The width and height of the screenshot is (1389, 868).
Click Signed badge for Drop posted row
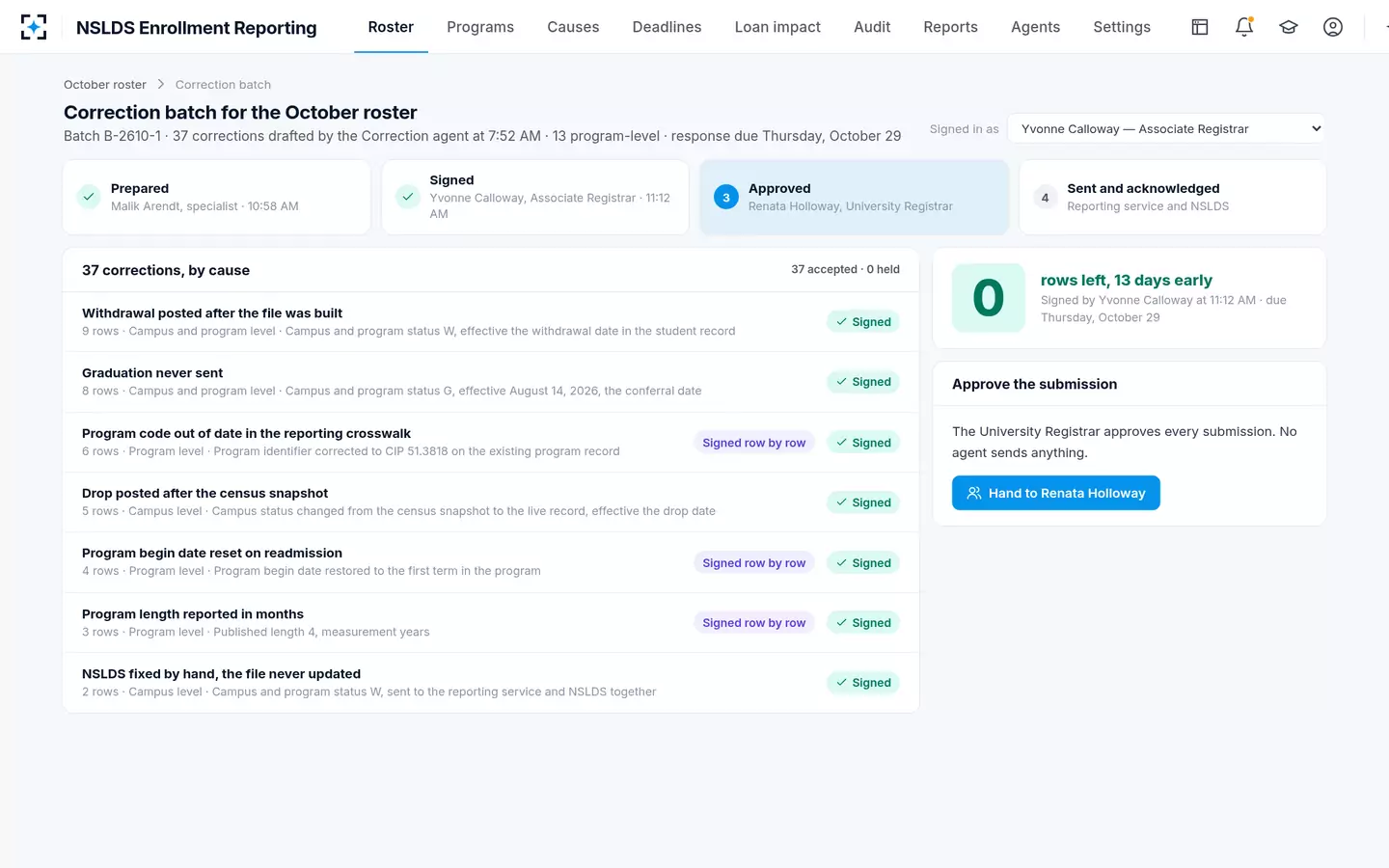point(863,502)
